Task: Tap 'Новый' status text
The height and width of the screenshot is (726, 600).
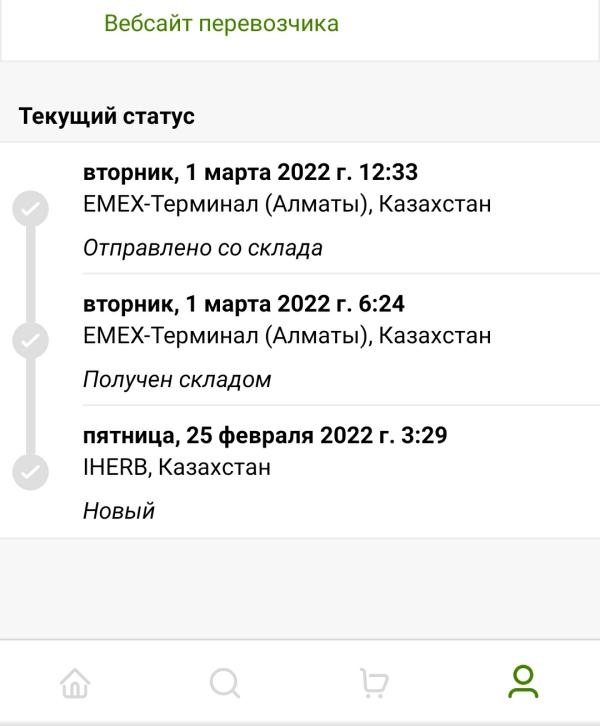Action: (119, 511)
